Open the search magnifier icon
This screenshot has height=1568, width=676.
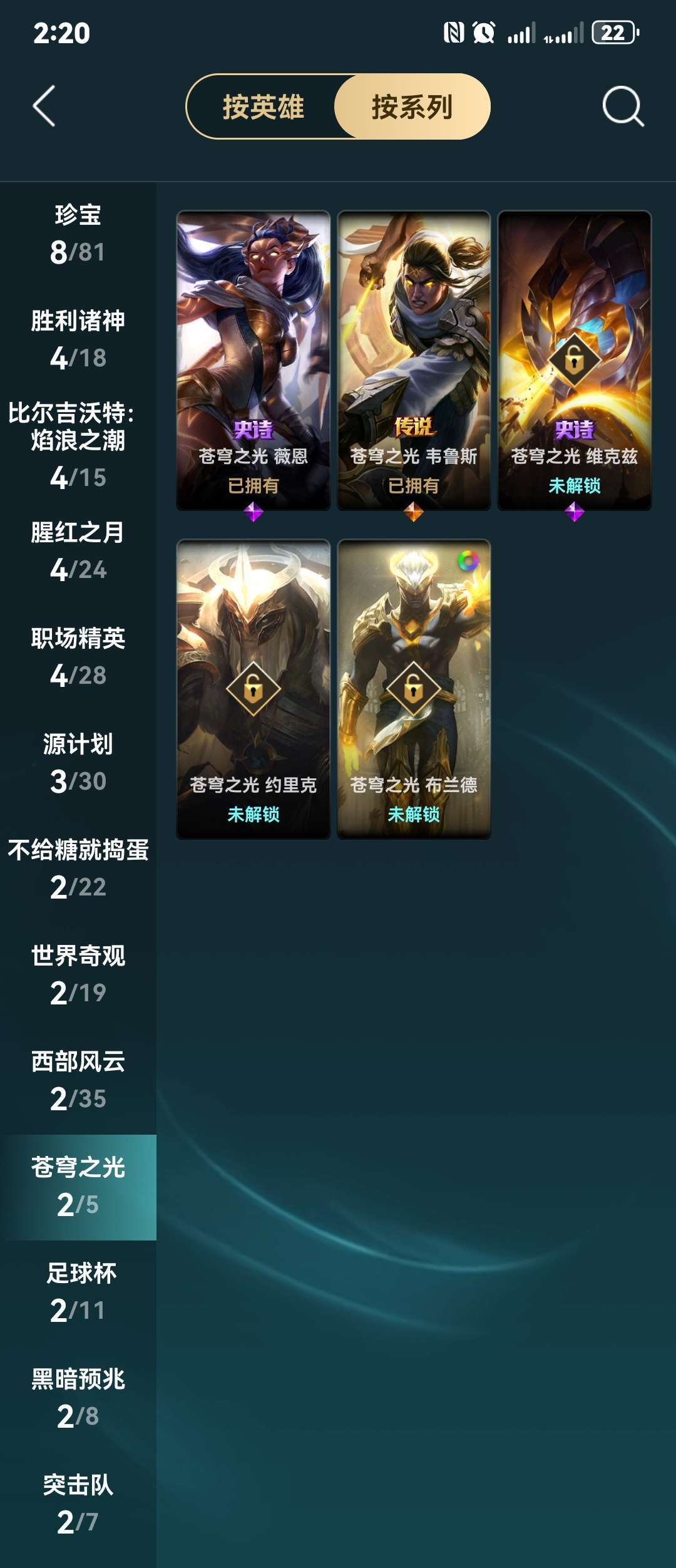[x=623, y=106]
